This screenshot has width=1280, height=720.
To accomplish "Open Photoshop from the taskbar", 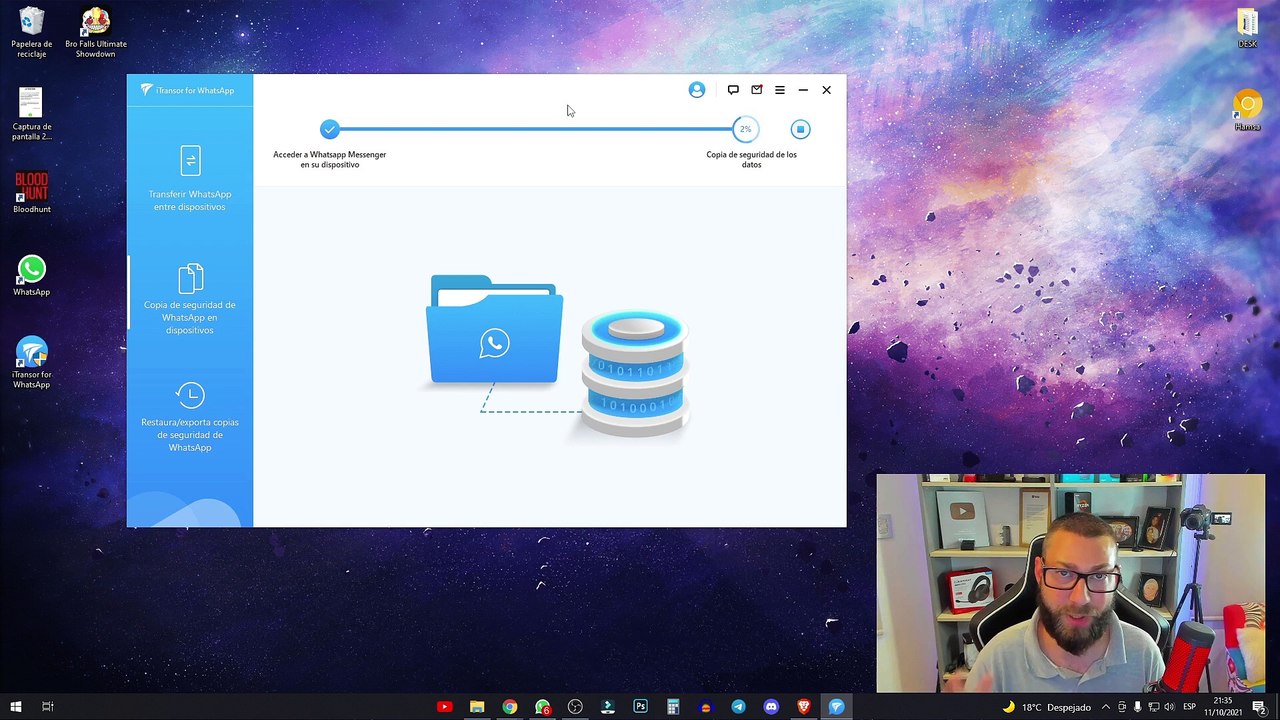I will coord(640,707).
